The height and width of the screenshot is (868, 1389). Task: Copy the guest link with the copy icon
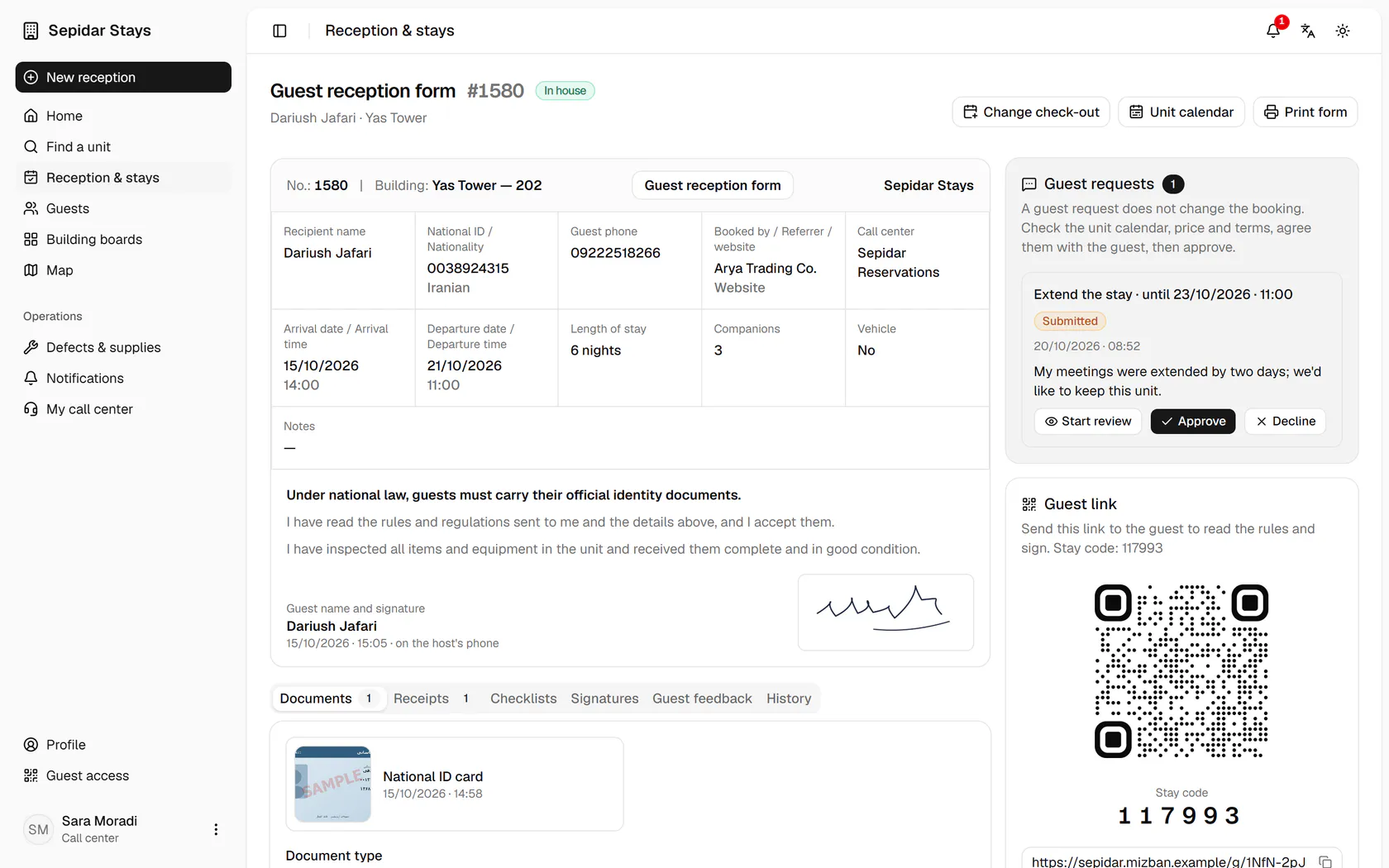tap(1325, 861)
